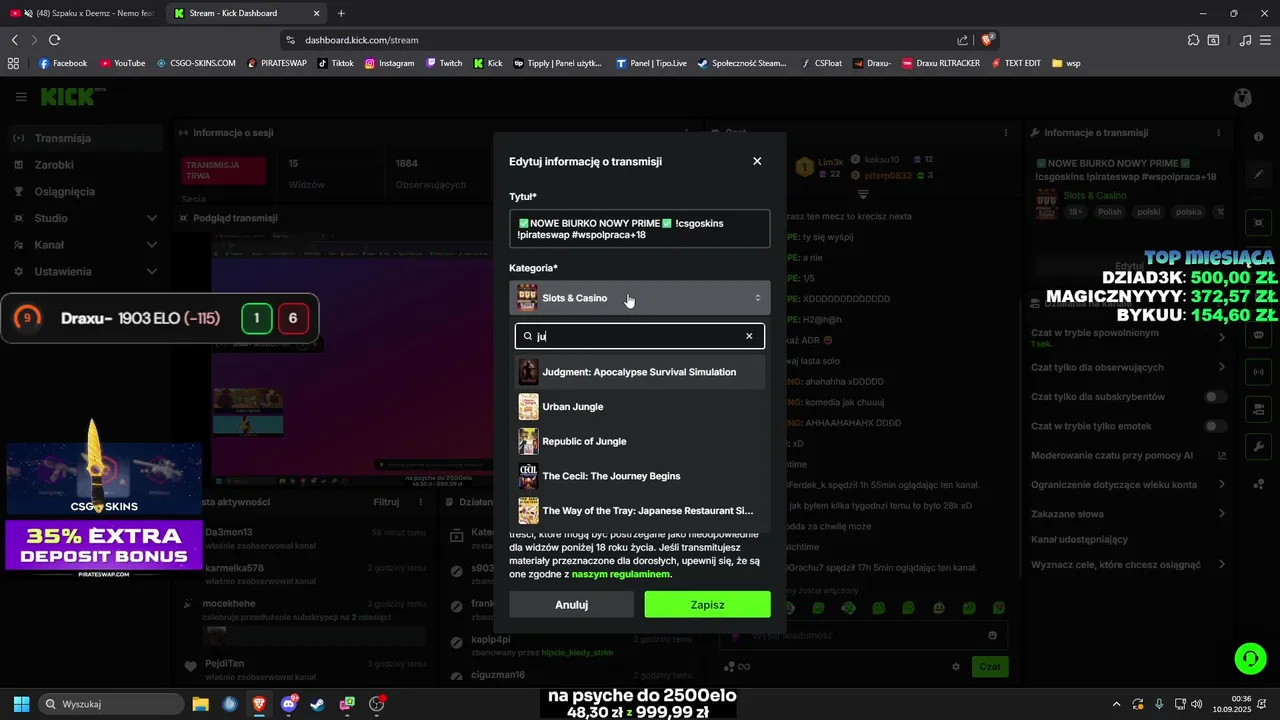Screen dimensions: 1280x720
Task: Click the pencil edit icon in right rail
Action: pos(1258,174)
